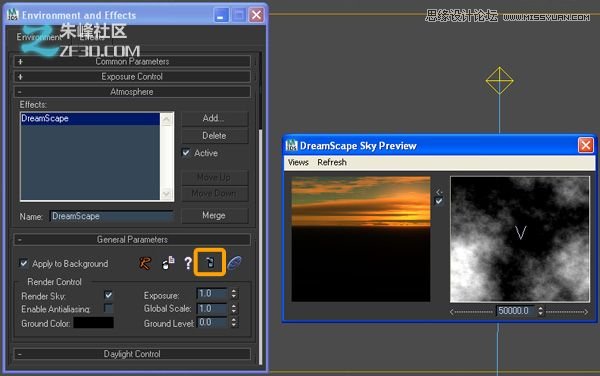Select the yellow diamond helper in viewport

499,81
